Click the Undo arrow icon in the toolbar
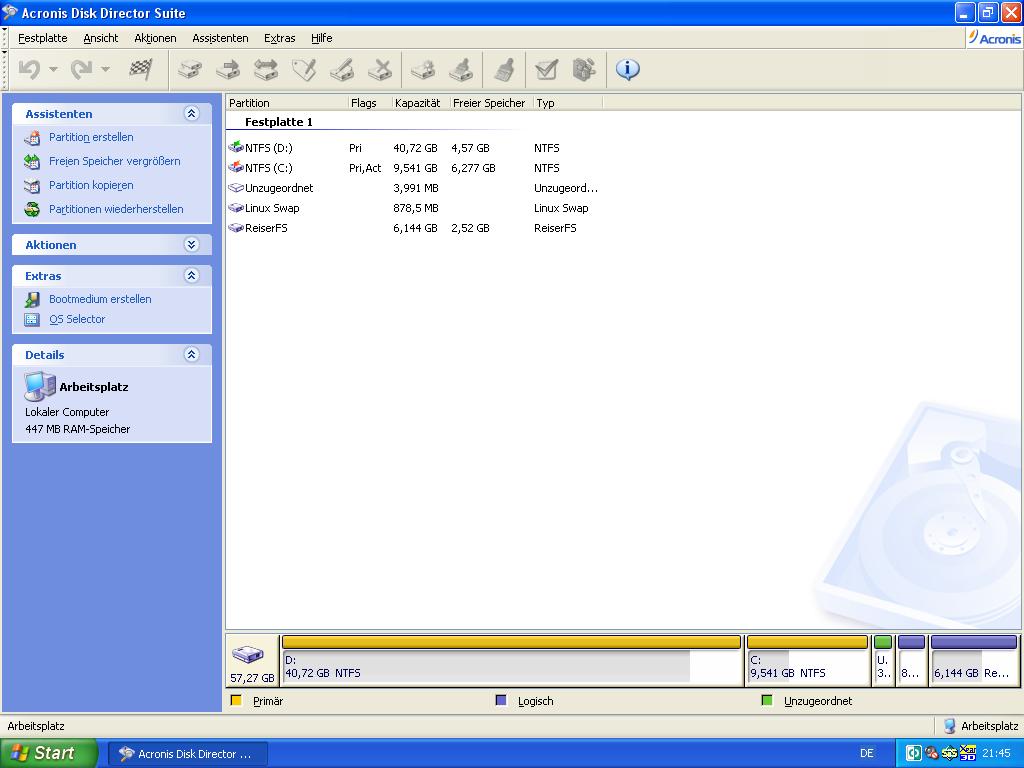 click(x=29, y=69)
